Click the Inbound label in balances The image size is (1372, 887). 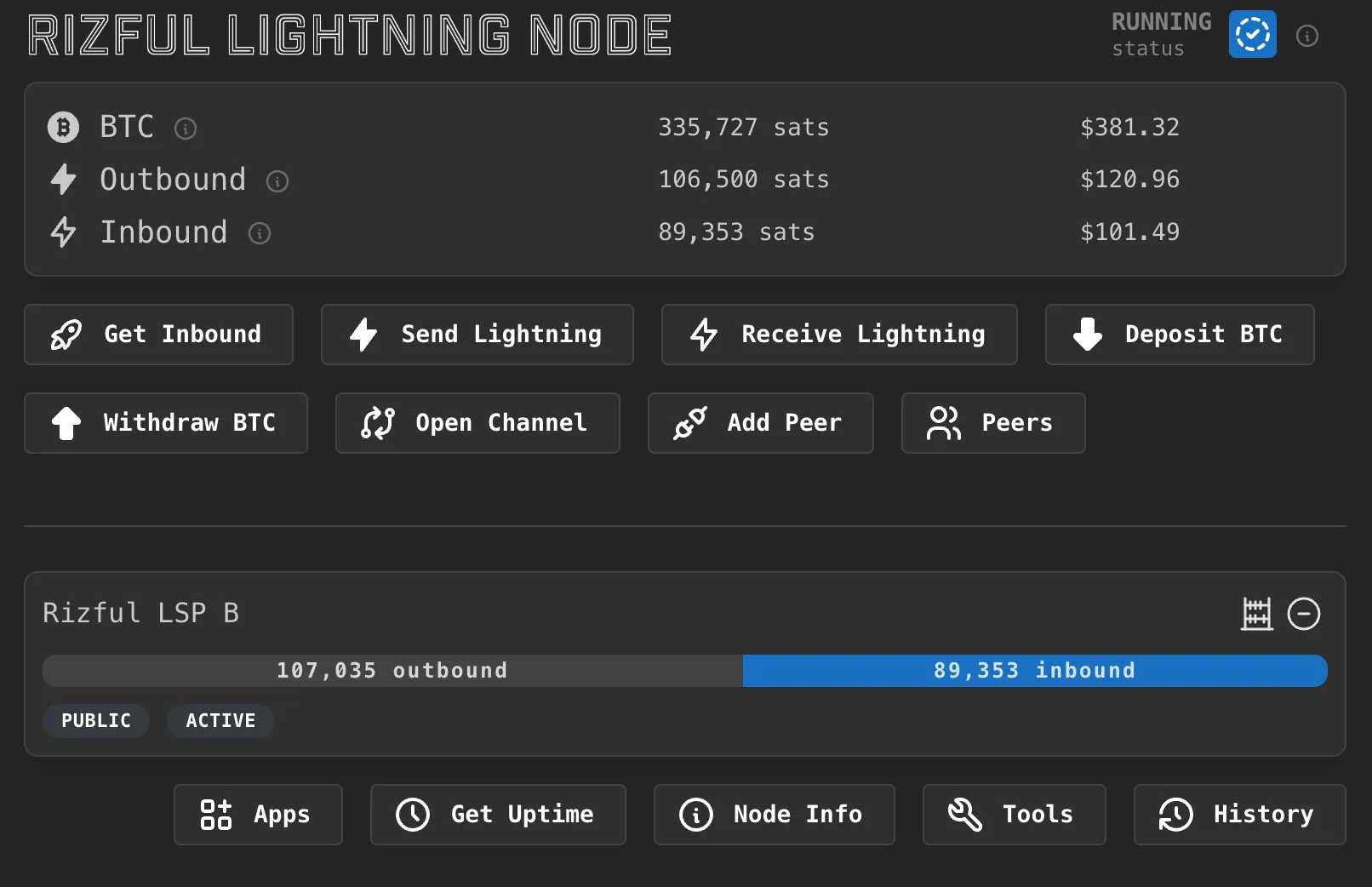163,232
